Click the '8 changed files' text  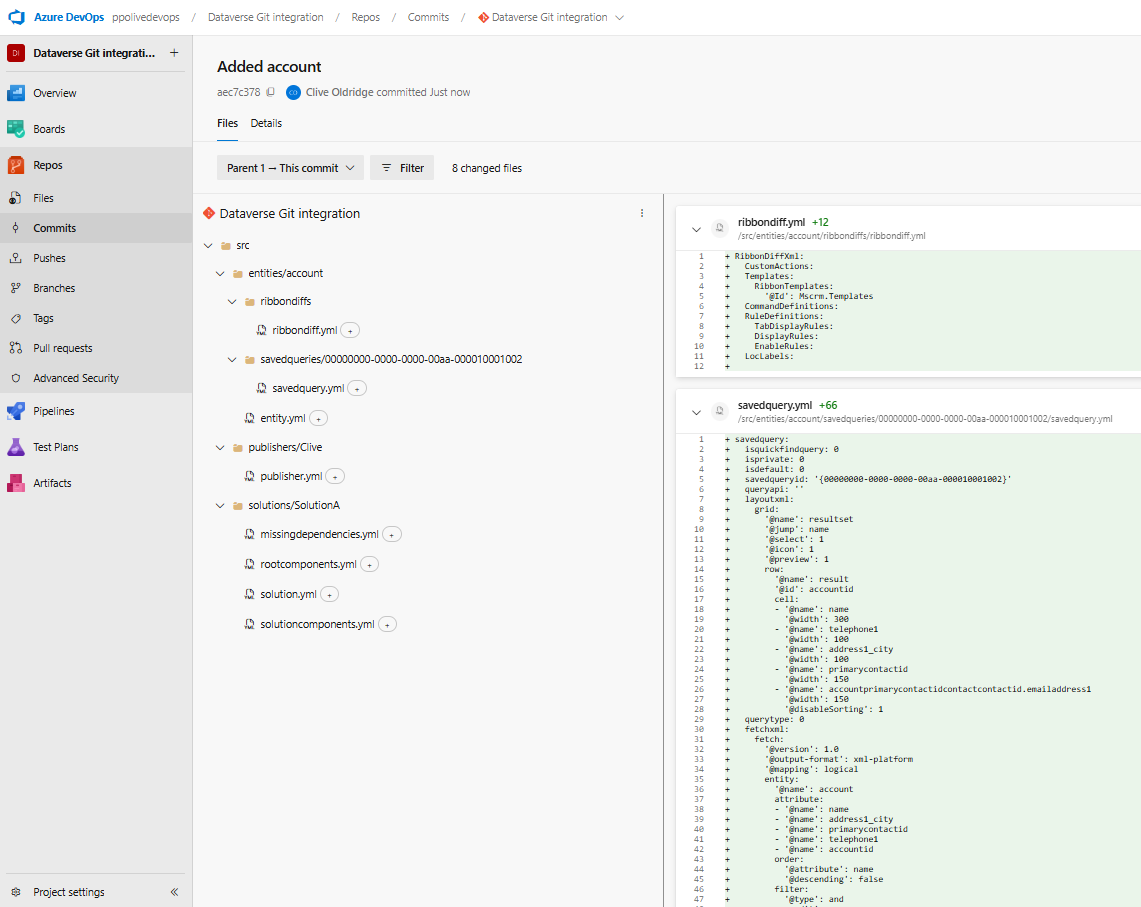pos(487,168)
